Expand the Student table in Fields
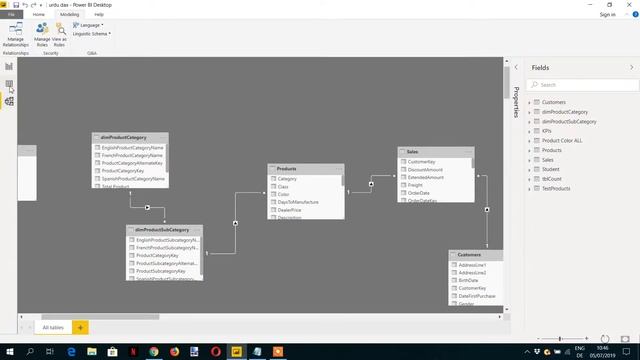This screenshot has height=360, width=640. pos(529,169)
